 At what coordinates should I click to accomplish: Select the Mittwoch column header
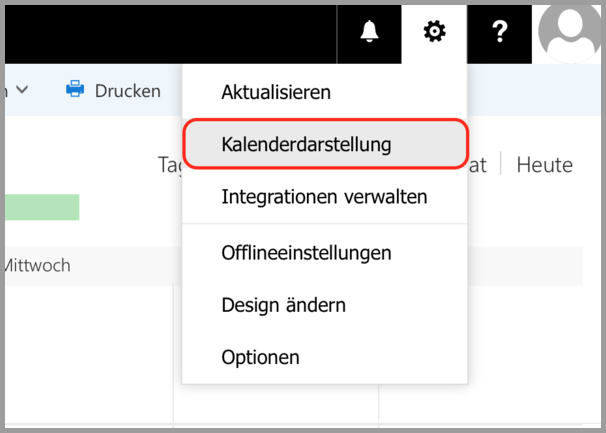[38, 266]
